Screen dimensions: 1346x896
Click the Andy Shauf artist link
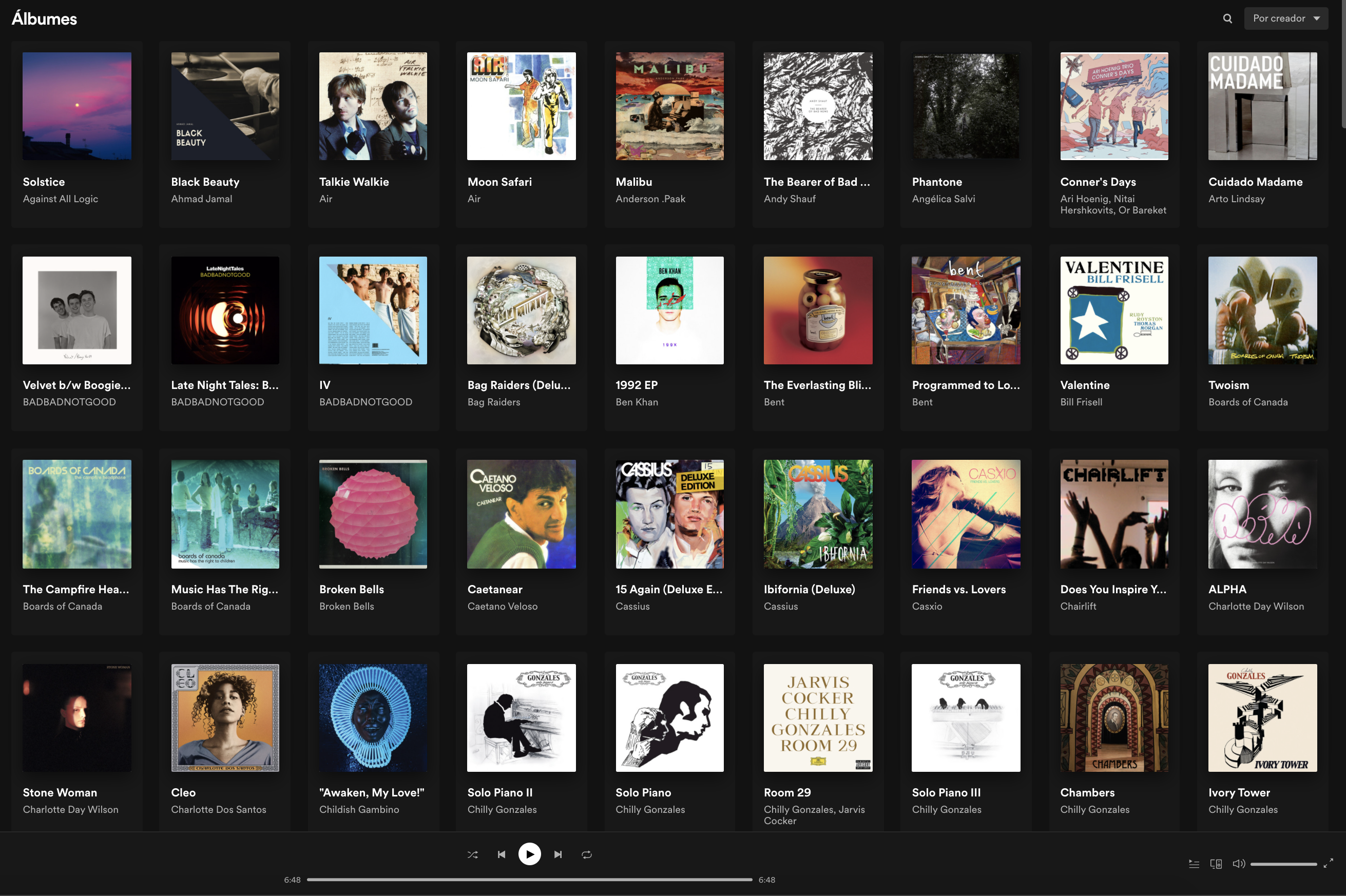coord(790,199)
